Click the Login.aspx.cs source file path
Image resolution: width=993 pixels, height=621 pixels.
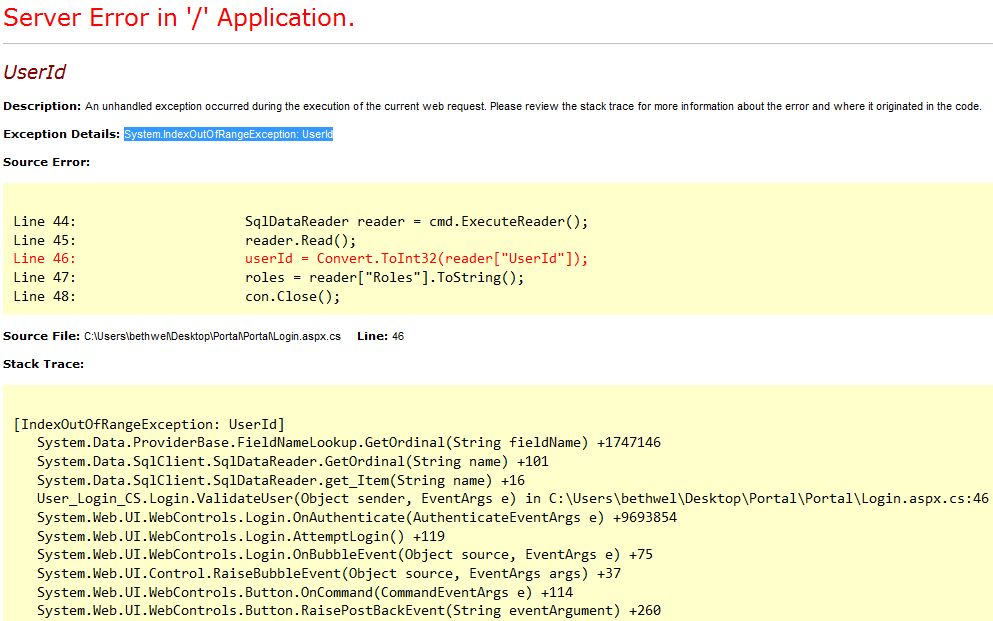point(212,336)
